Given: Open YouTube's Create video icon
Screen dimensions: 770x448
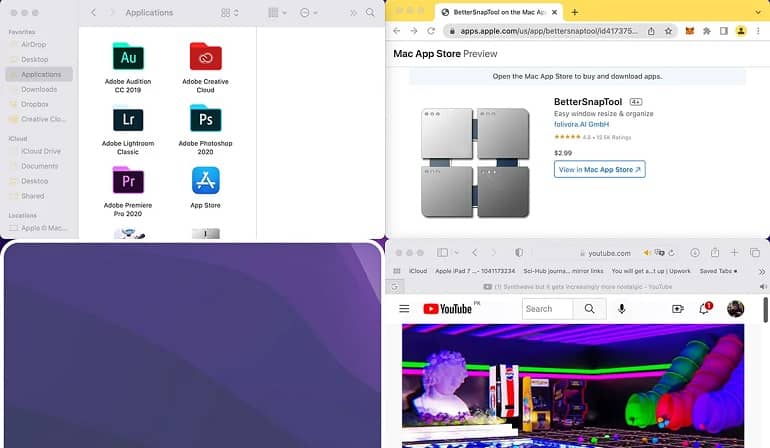Looking at the screenshot, I should 678,308.
